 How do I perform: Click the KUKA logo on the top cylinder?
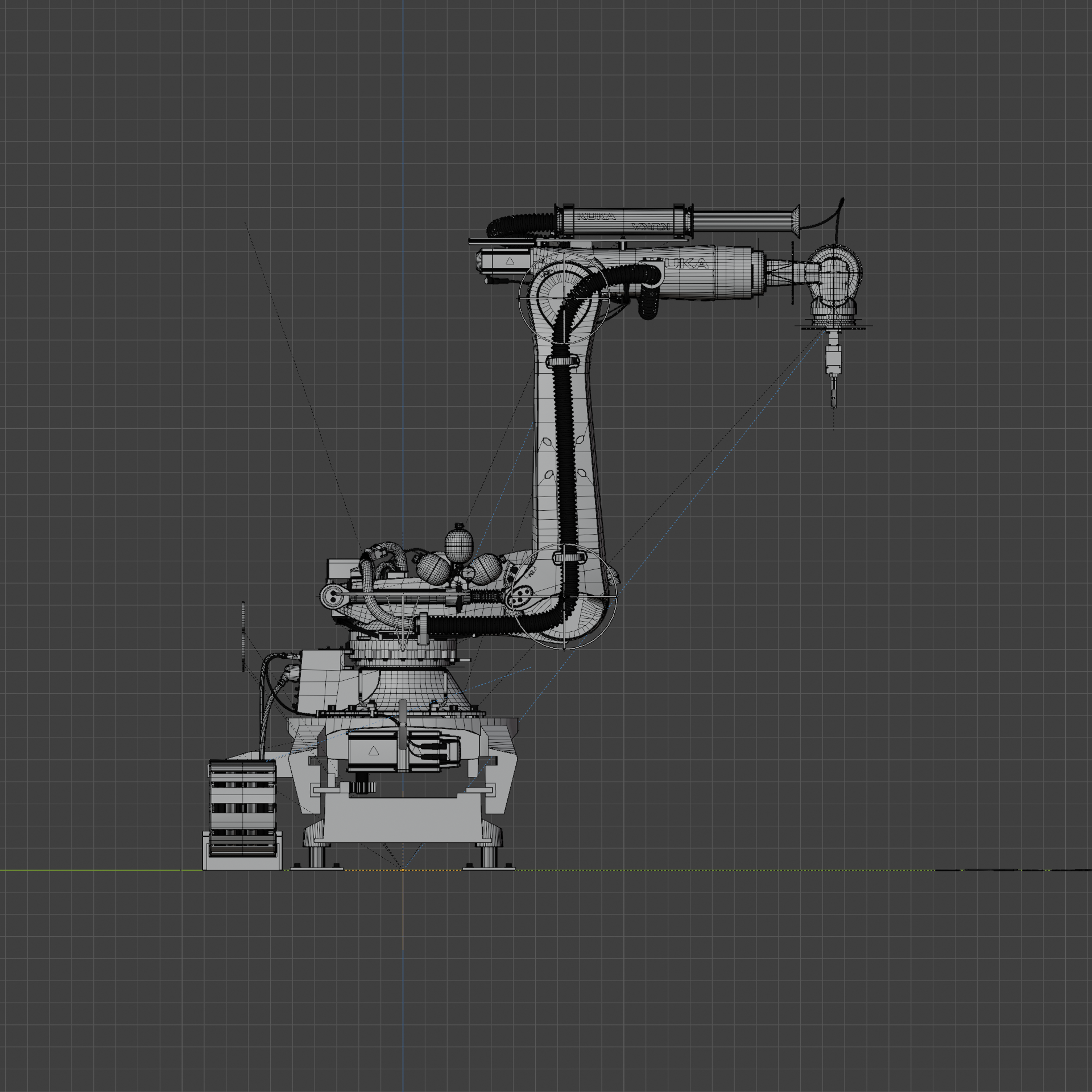[597, 216]
